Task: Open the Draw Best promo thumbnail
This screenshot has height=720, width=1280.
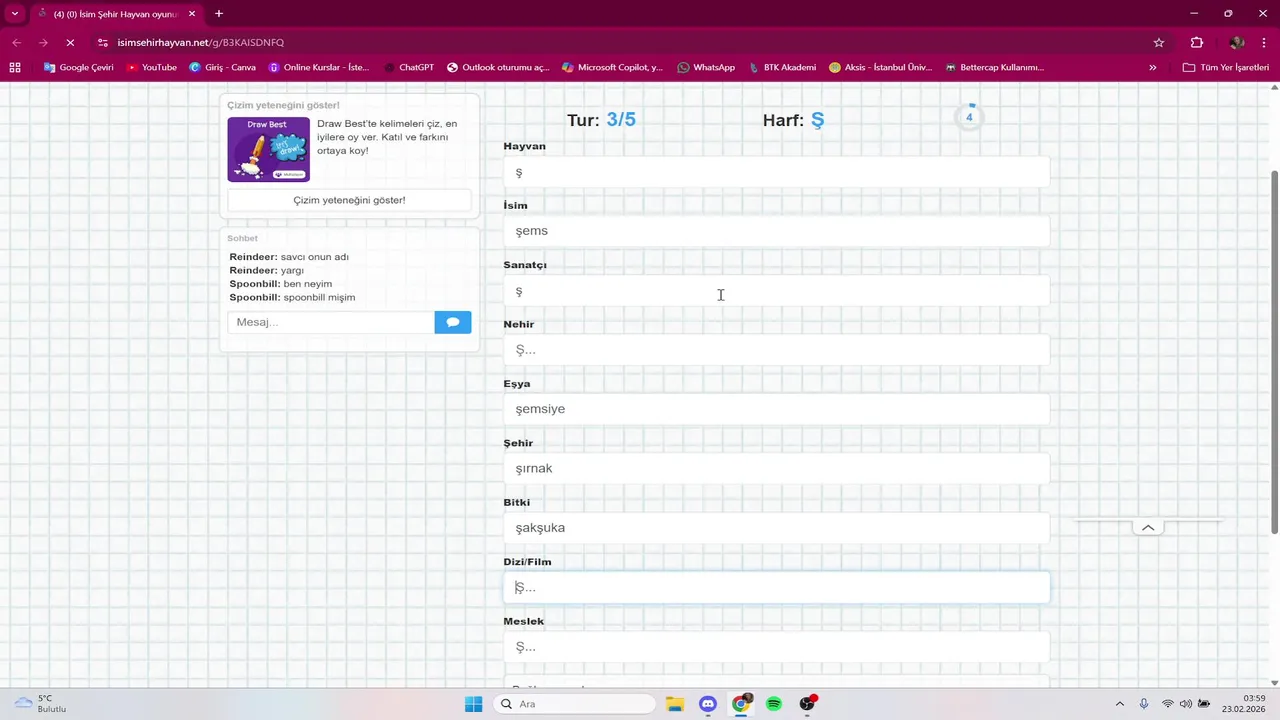Action: pyautogui.click(x=268, y=149)
